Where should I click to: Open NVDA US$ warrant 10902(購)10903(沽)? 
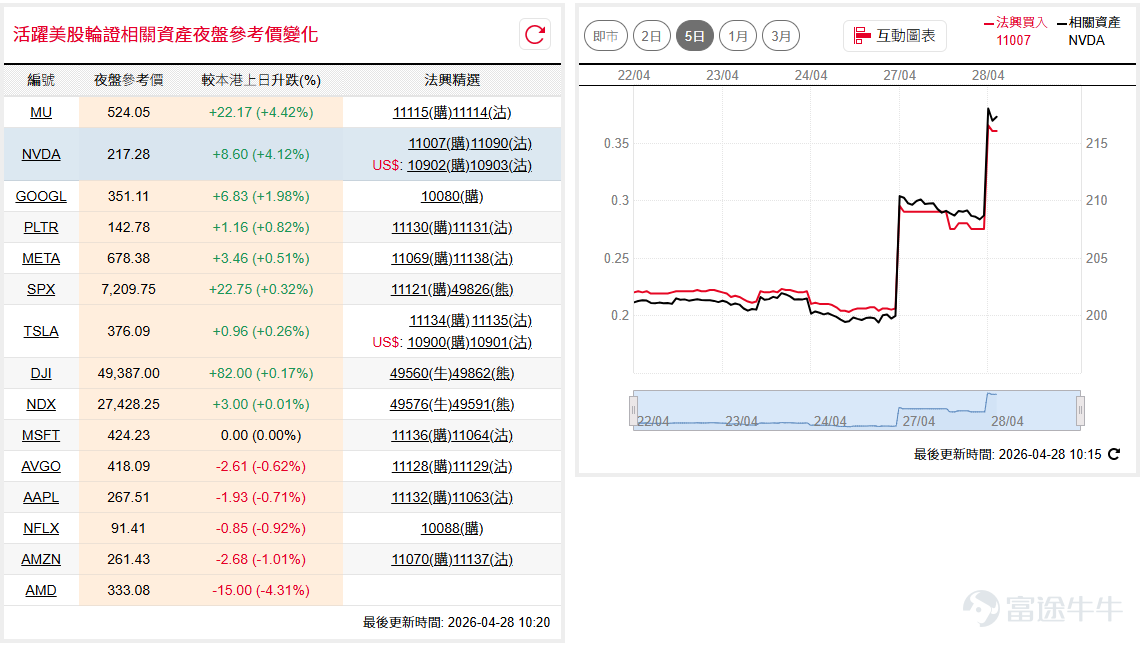click(x=469, y=165)
